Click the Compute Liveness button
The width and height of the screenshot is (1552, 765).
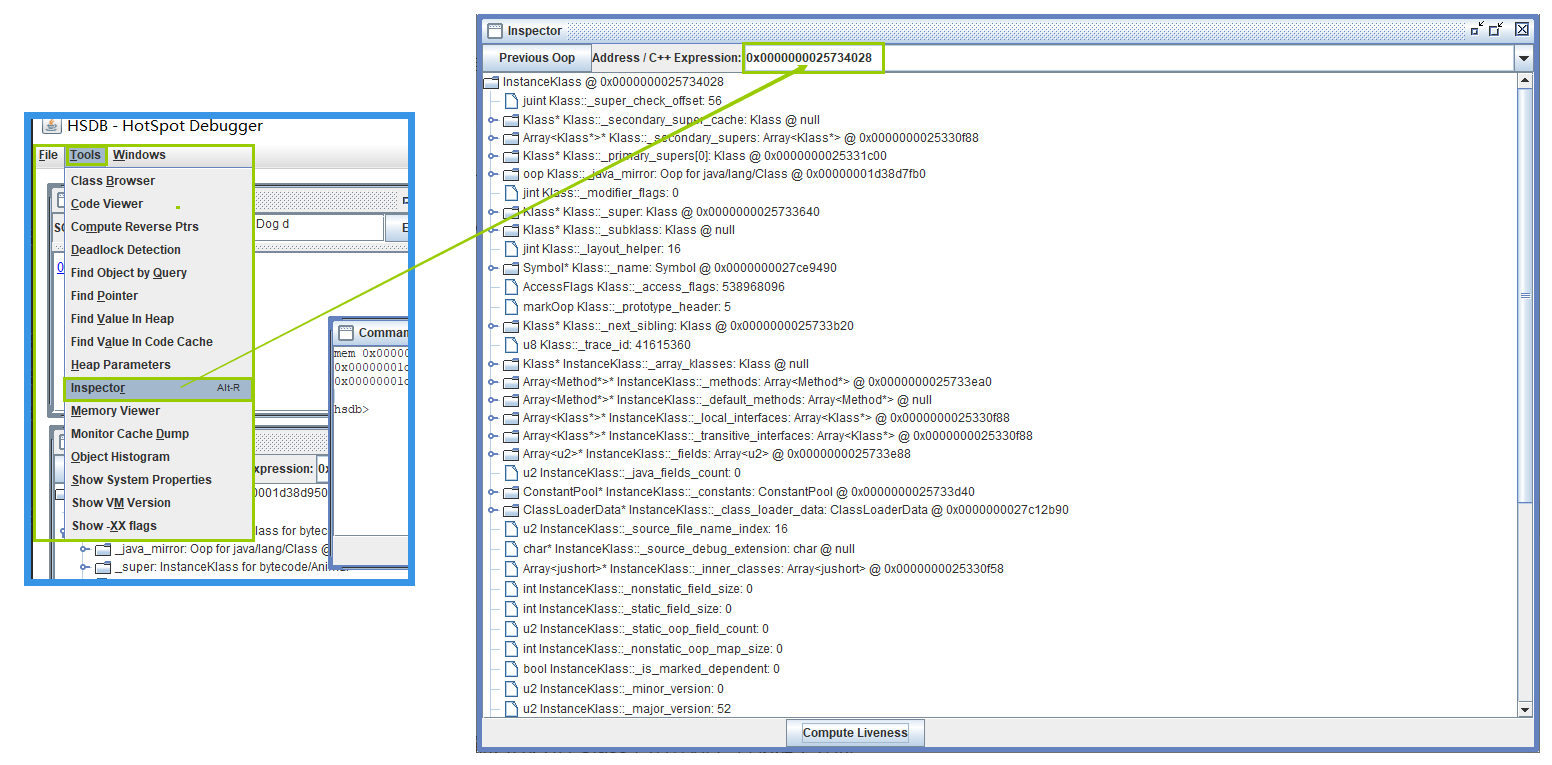click(x=855, y=733)
